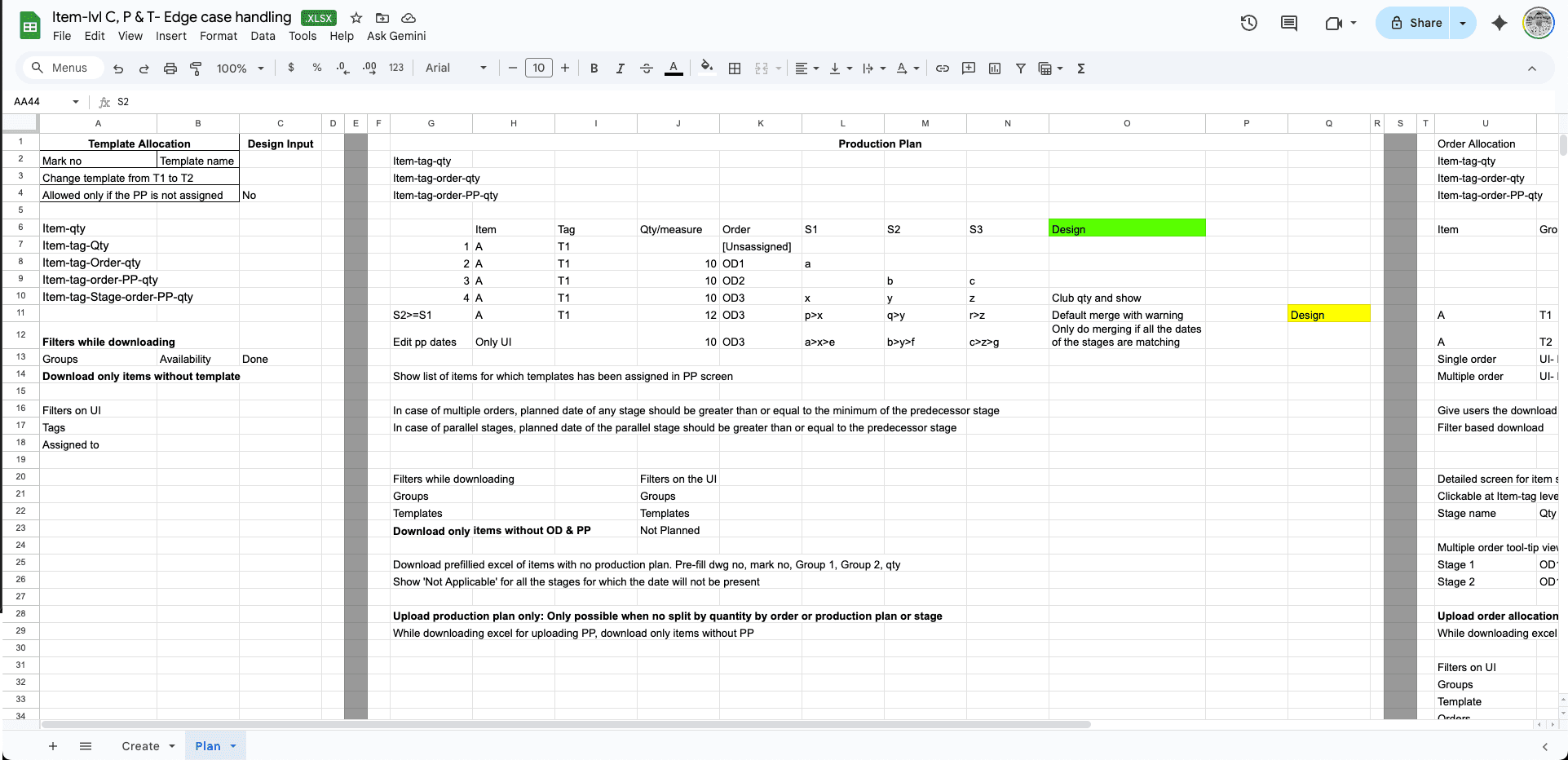Click the Share button
Viewport: 1568px width, 760px height.
(x=1416, y=23)
